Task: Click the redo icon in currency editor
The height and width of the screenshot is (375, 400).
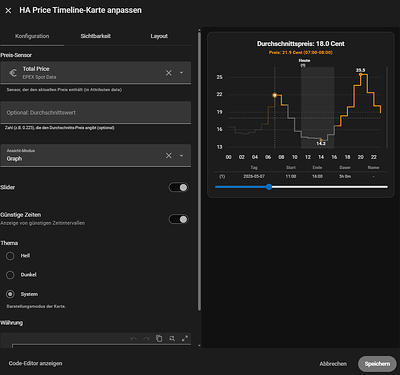Action: click(146, 338)
